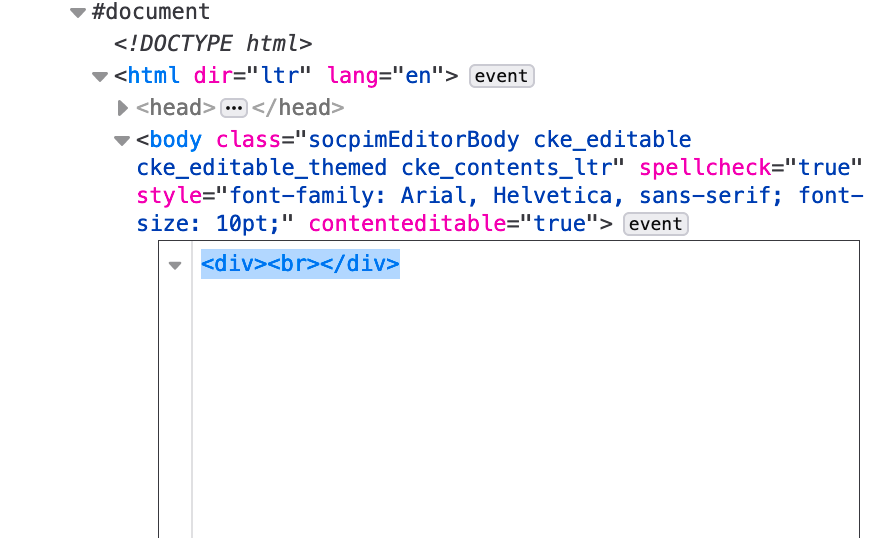Click the contenteditable="true" attribute
Viewport: 870px width, 538px height.
(454, 224)
